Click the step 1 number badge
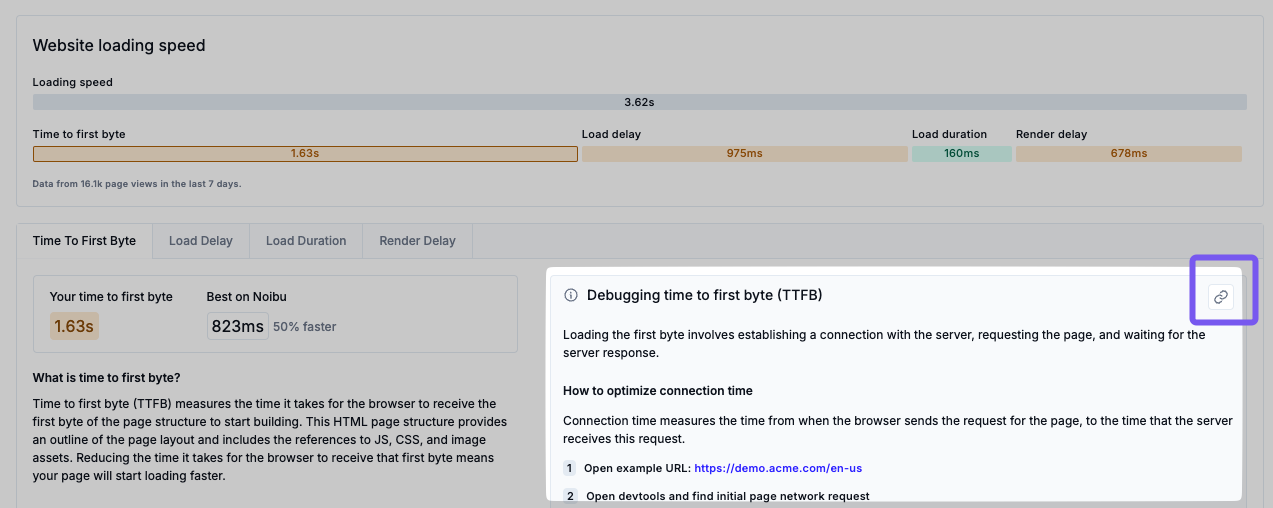Image resolution: width=1273 pixels, height=508 pixels. click(570, 467)
